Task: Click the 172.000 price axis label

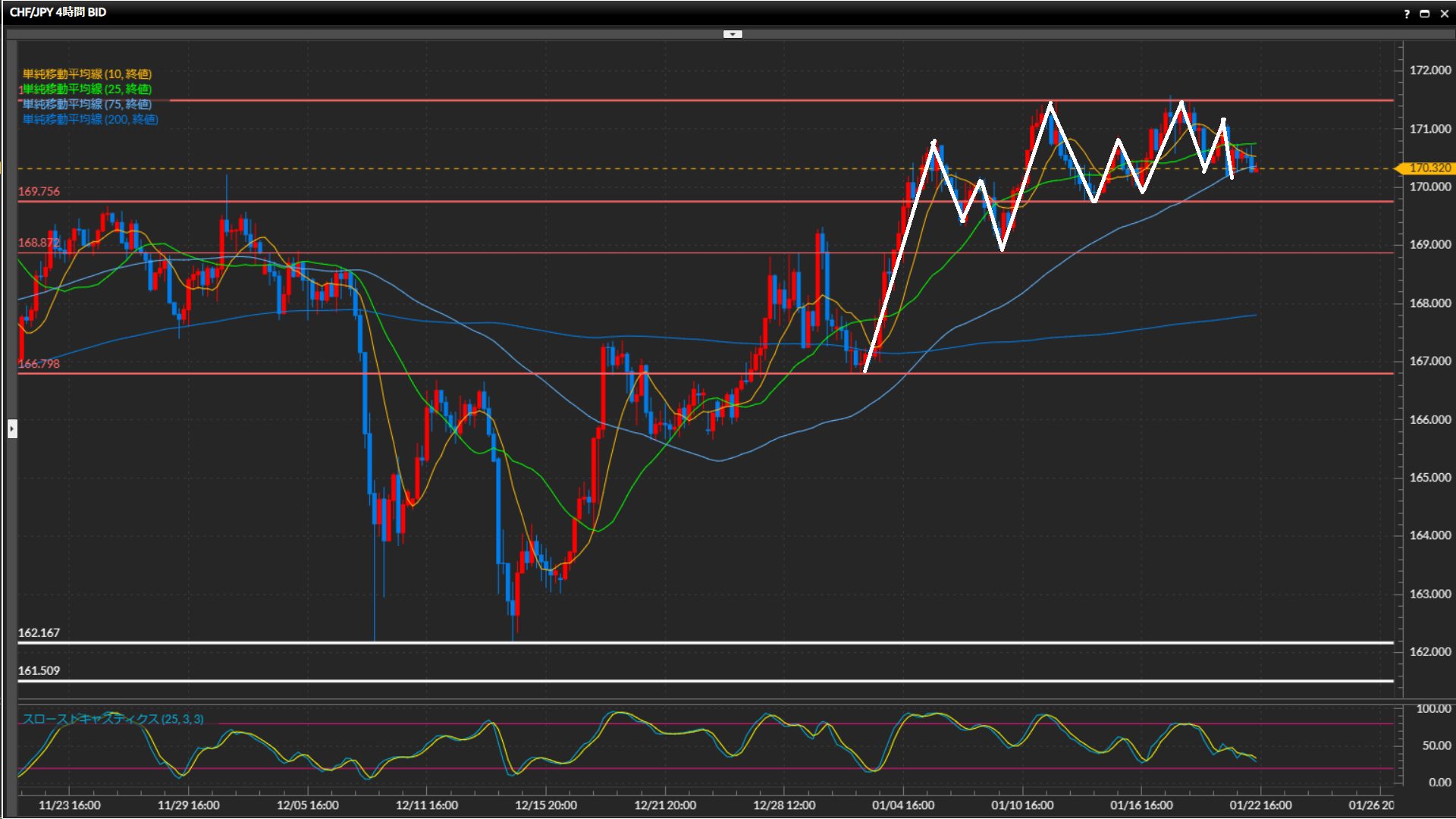Action: point(1429,70)
